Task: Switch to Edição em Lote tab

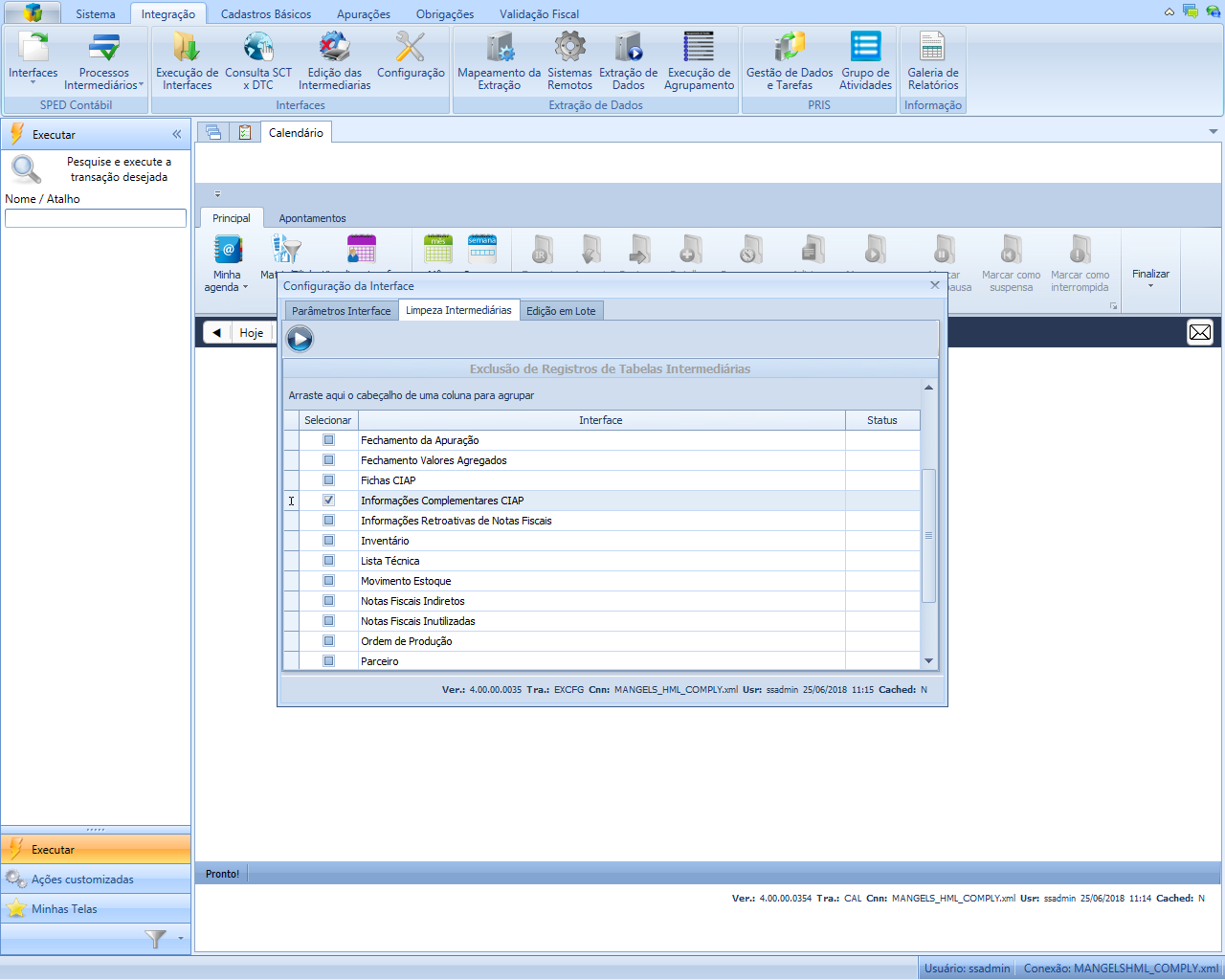Action: (x=561, y=311)
